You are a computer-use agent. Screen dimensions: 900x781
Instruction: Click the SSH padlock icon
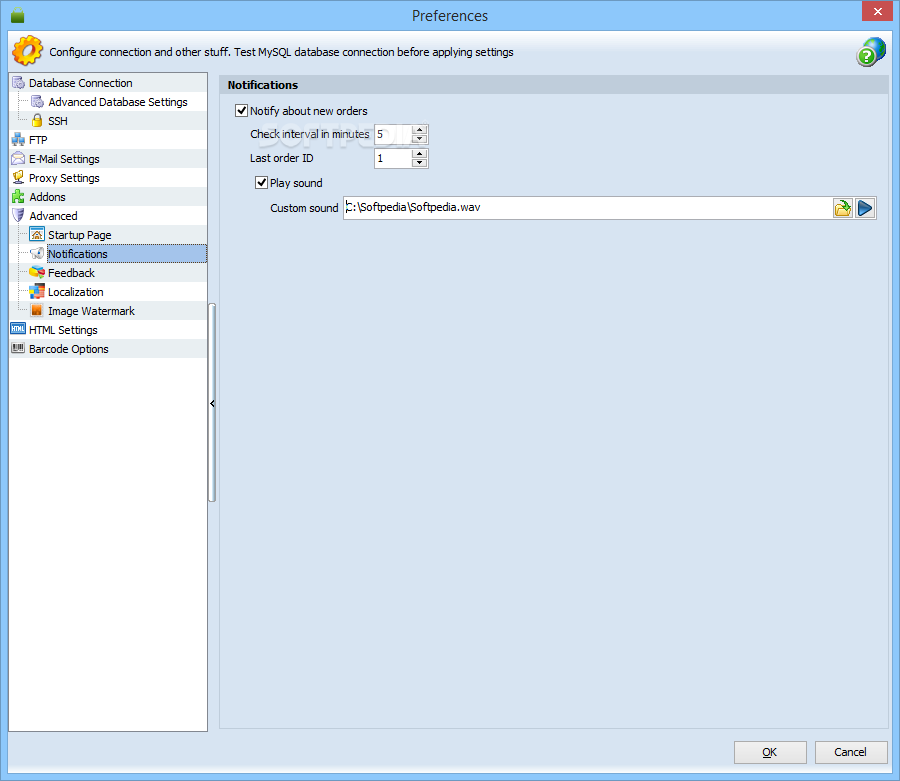[x=37, y=121]
